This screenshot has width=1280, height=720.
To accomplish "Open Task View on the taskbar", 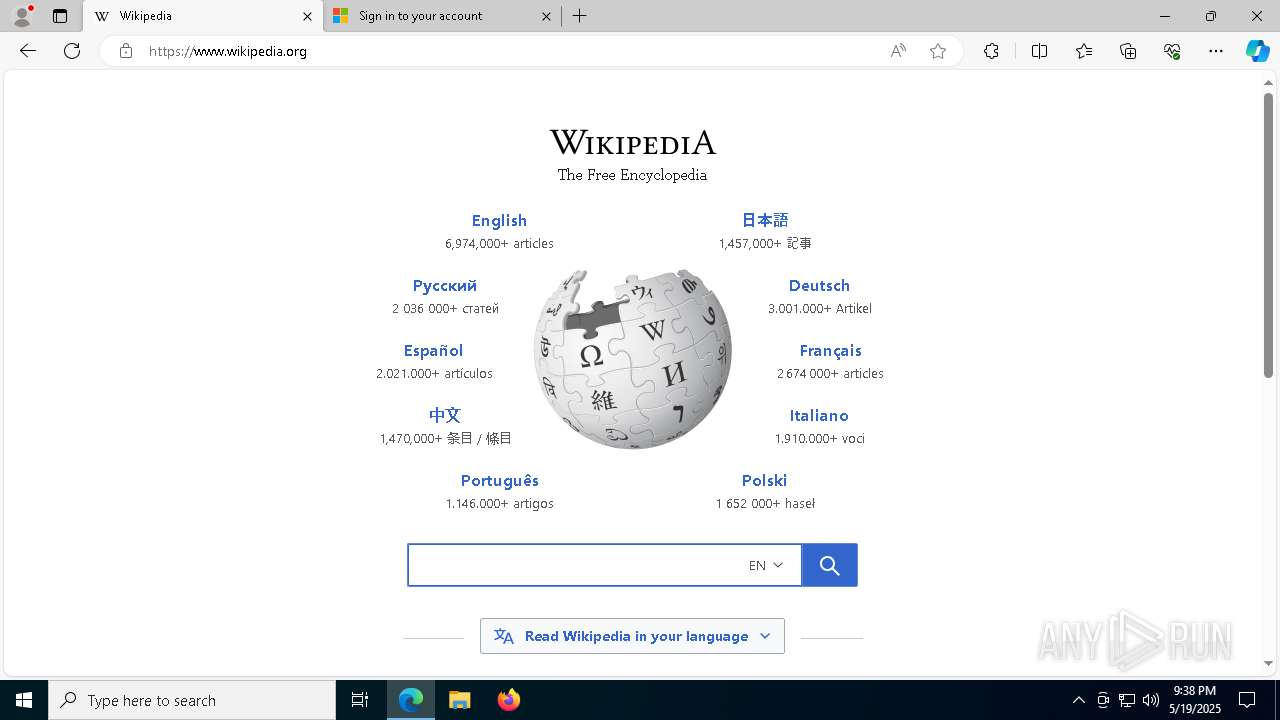I will coord(360,700).
